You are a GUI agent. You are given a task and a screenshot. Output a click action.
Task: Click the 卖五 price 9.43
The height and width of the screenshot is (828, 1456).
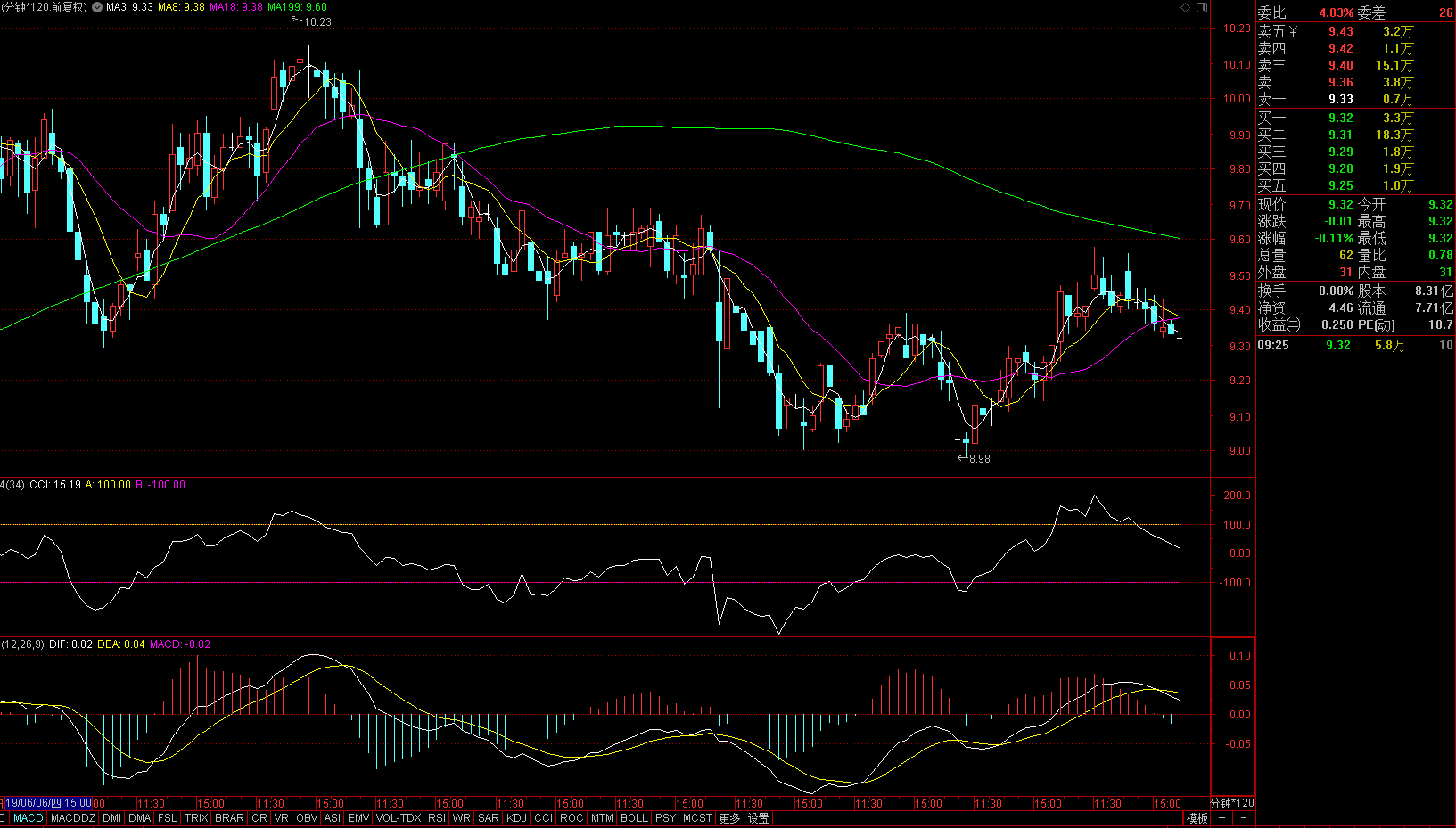pos(1340,32)
